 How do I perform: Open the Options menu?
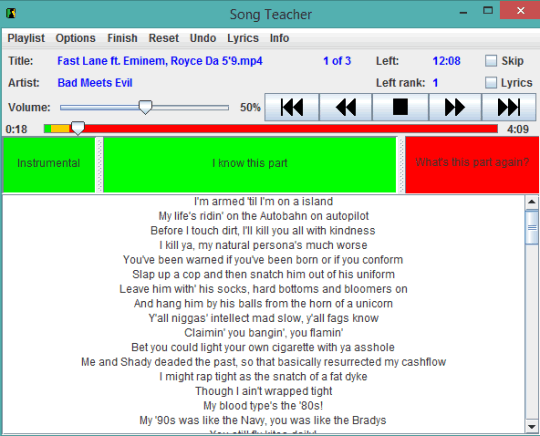click(75, 38)
